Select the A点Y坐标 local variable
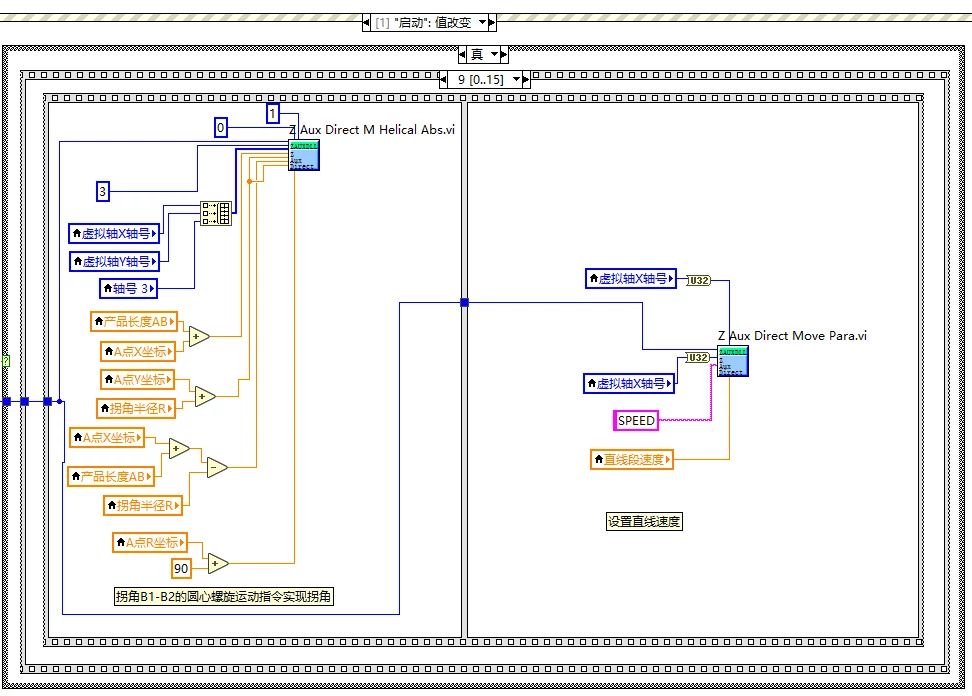 click(138, 379)
